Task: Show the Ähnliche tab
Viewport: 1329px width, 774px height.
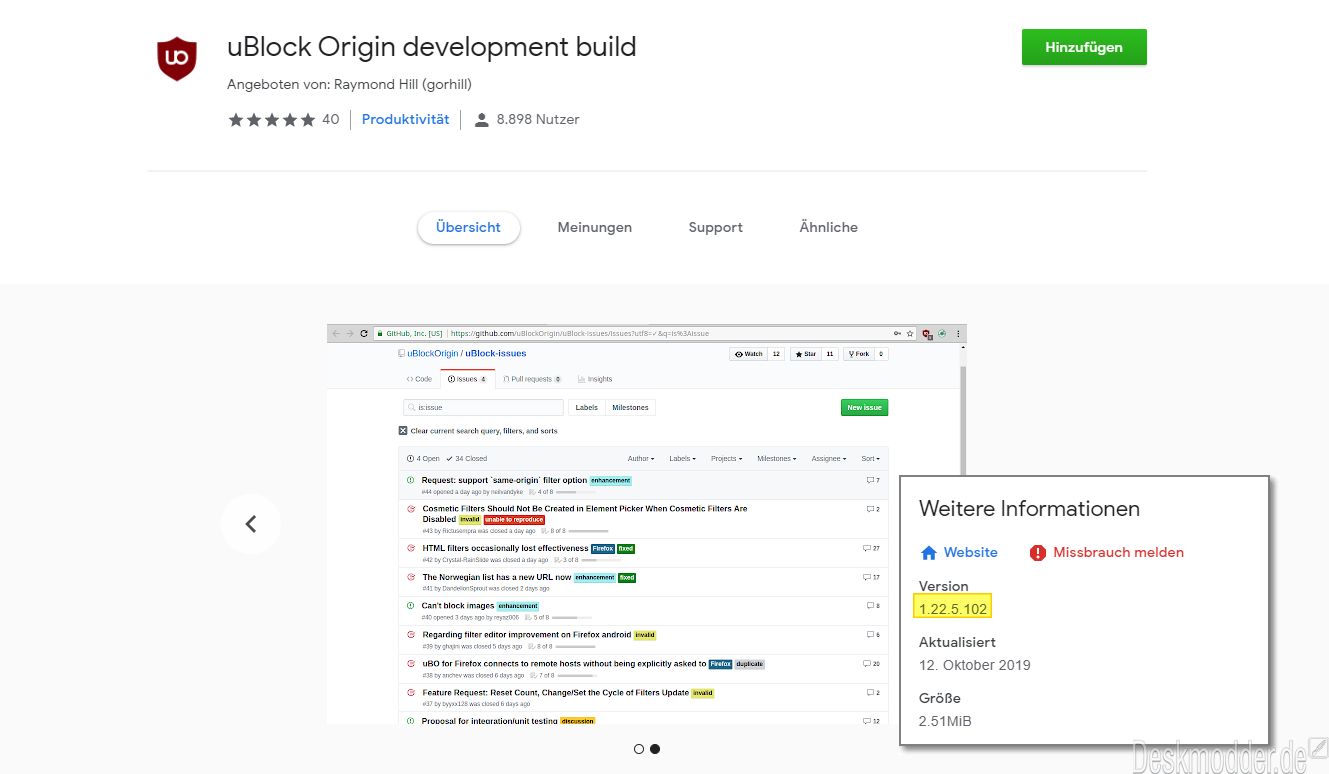Action: (x=828, y=227)
